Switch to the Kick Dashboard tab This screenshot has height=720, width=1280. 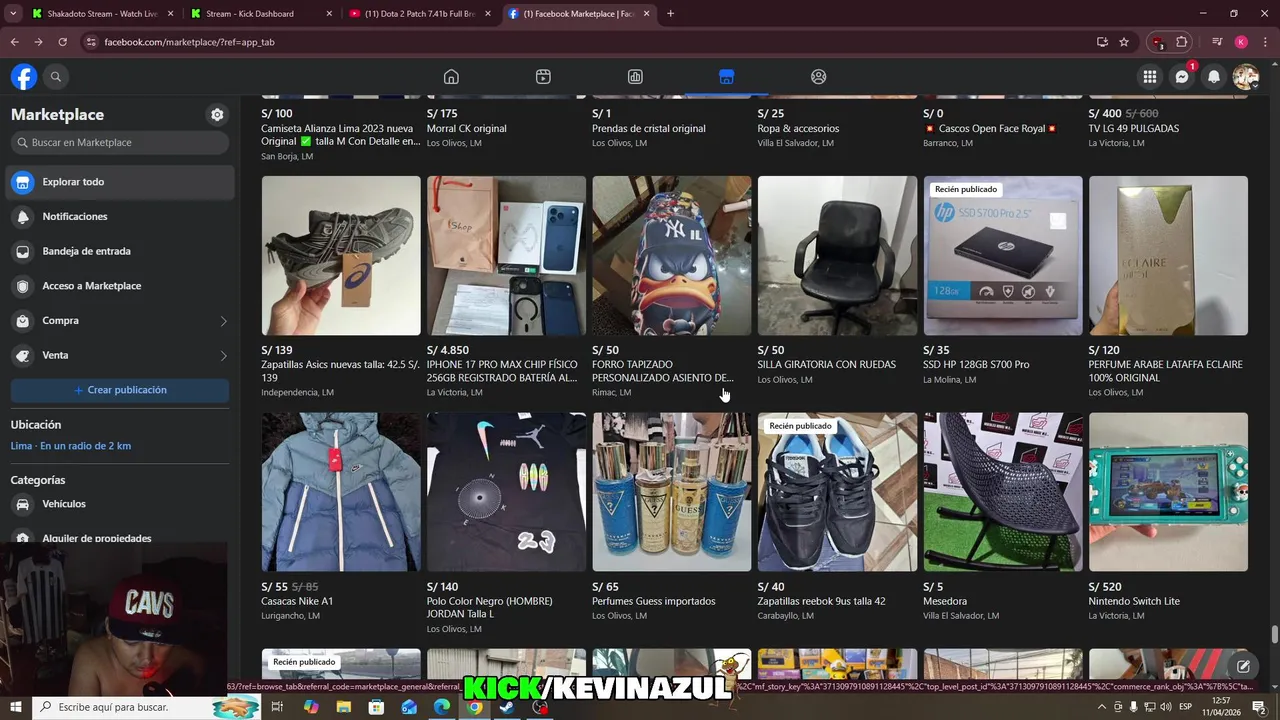pos(260,14)
